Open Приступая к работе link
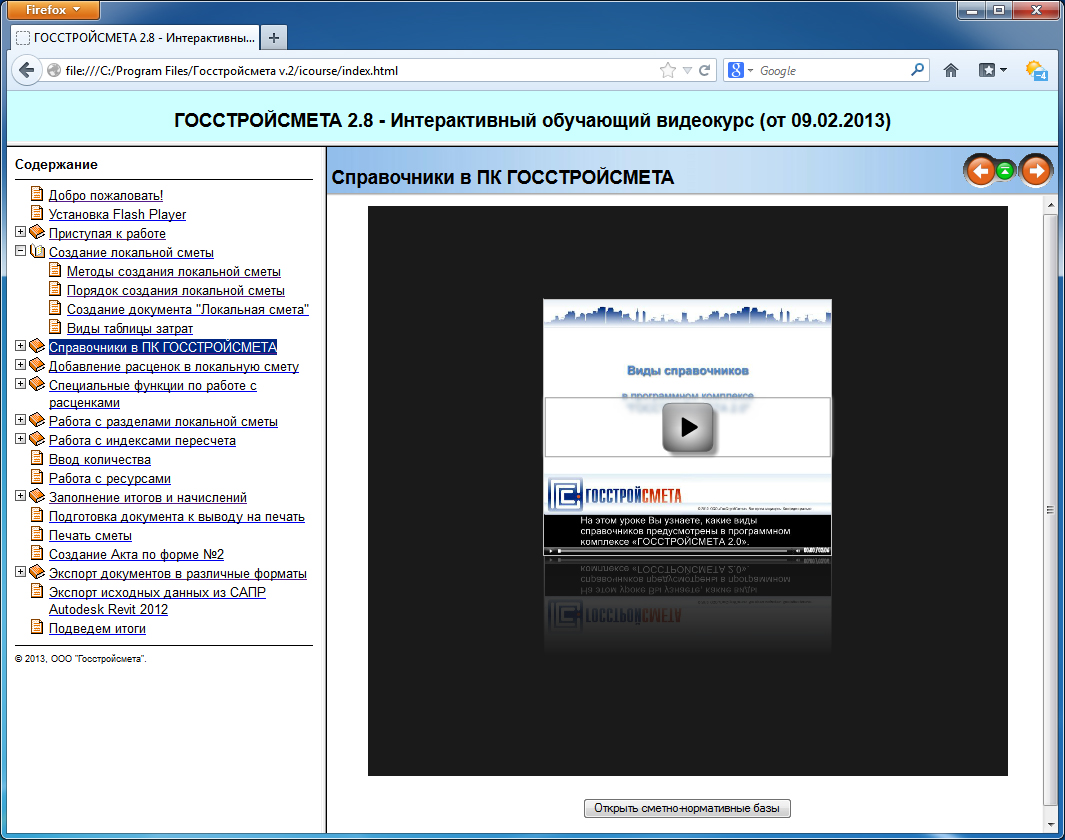Screen dimensions: 1065x840 coord(107,234)
